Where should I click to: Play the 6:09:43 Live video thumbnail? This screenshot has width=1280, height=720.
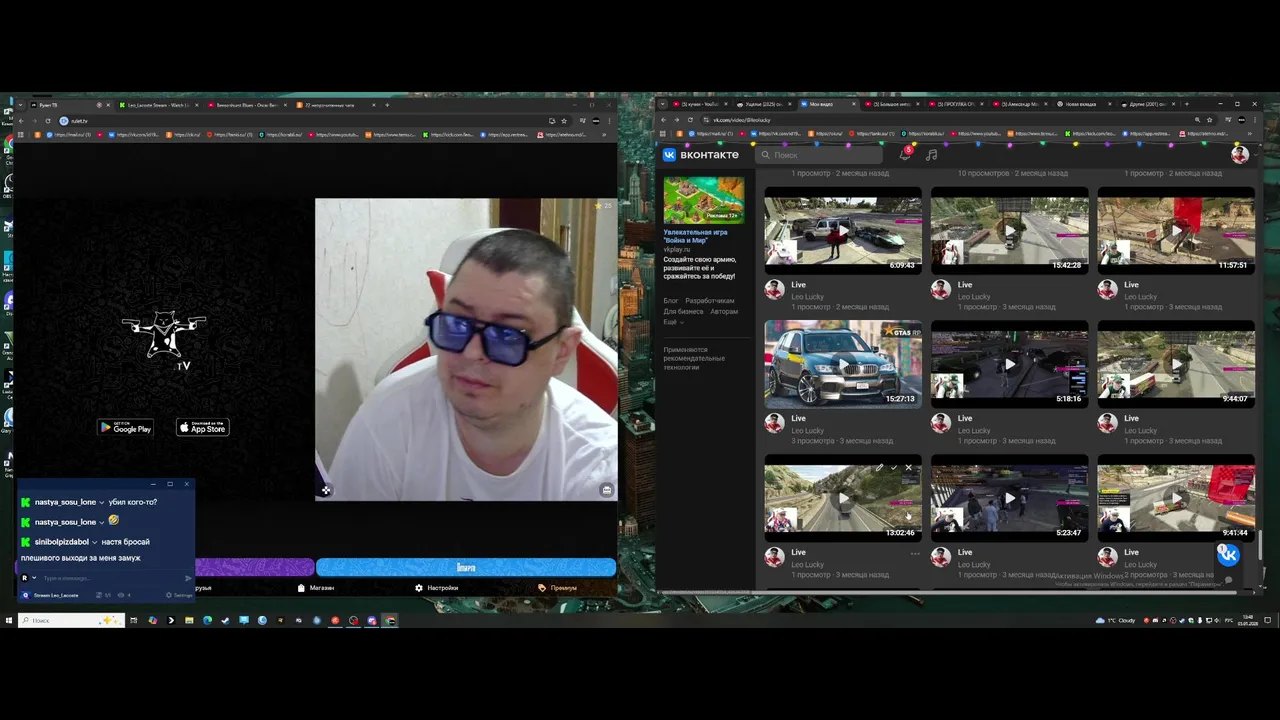[x=843, y=229]
